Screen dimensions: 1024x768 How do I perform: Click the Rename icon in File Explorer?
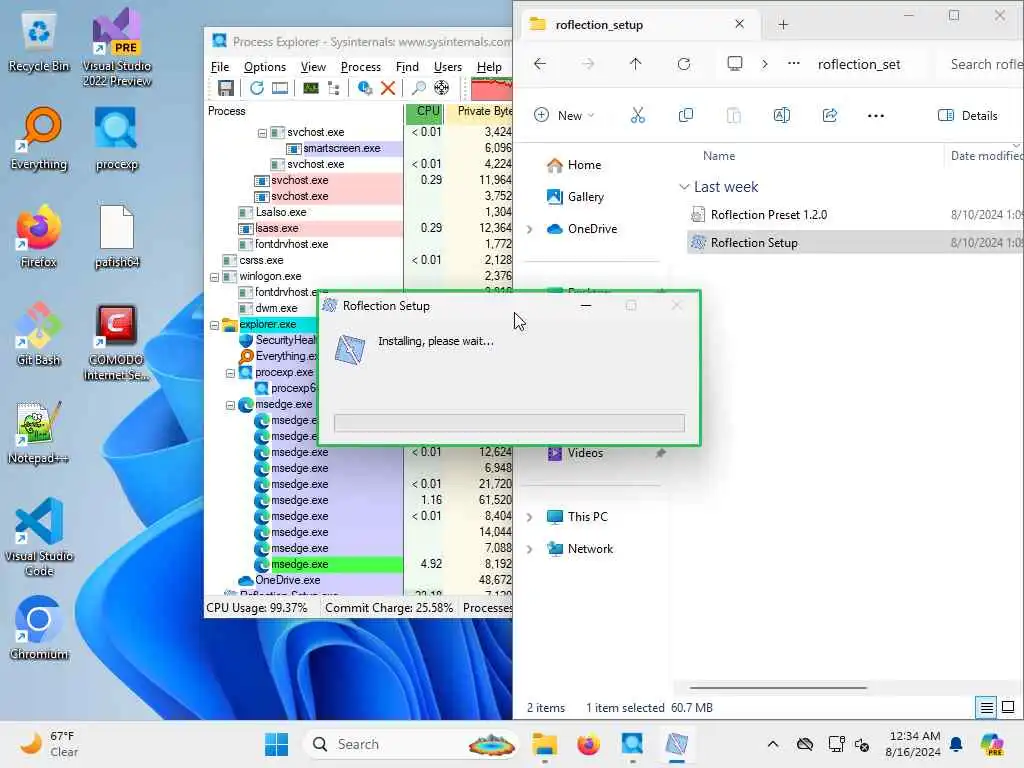pos(782,116)
